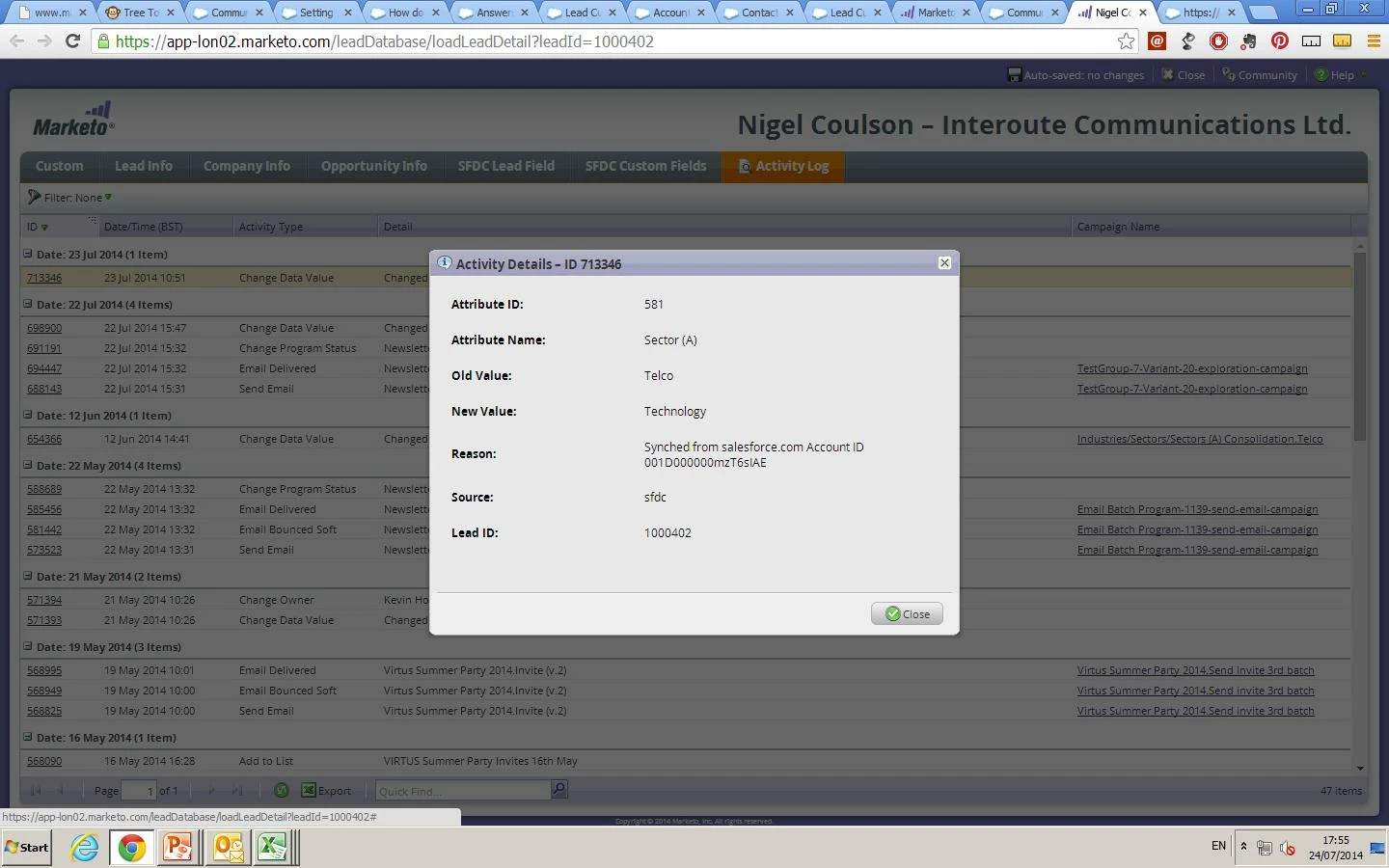1389x868 pixels.
Task: Open activity ID 654366 link
Action: coord(44,439)
